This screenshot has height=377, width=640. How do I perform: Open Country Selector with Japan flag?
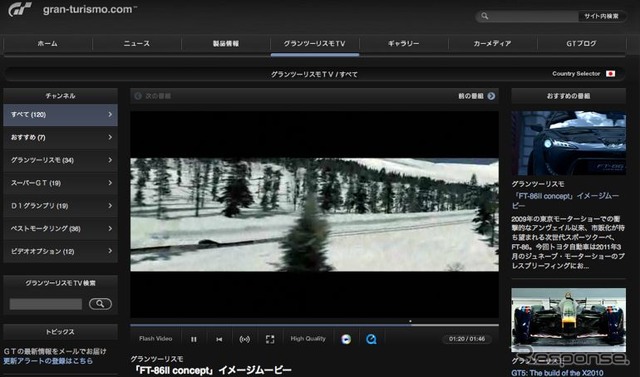tap(584, 74)
